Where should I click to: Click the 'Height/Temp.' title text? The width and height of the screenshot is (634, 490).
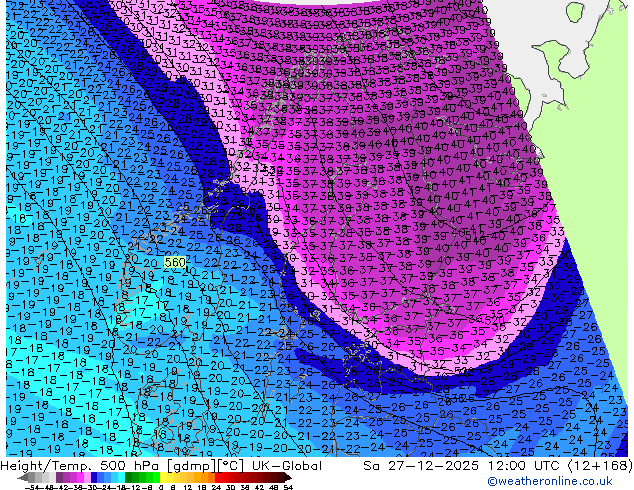47,465
